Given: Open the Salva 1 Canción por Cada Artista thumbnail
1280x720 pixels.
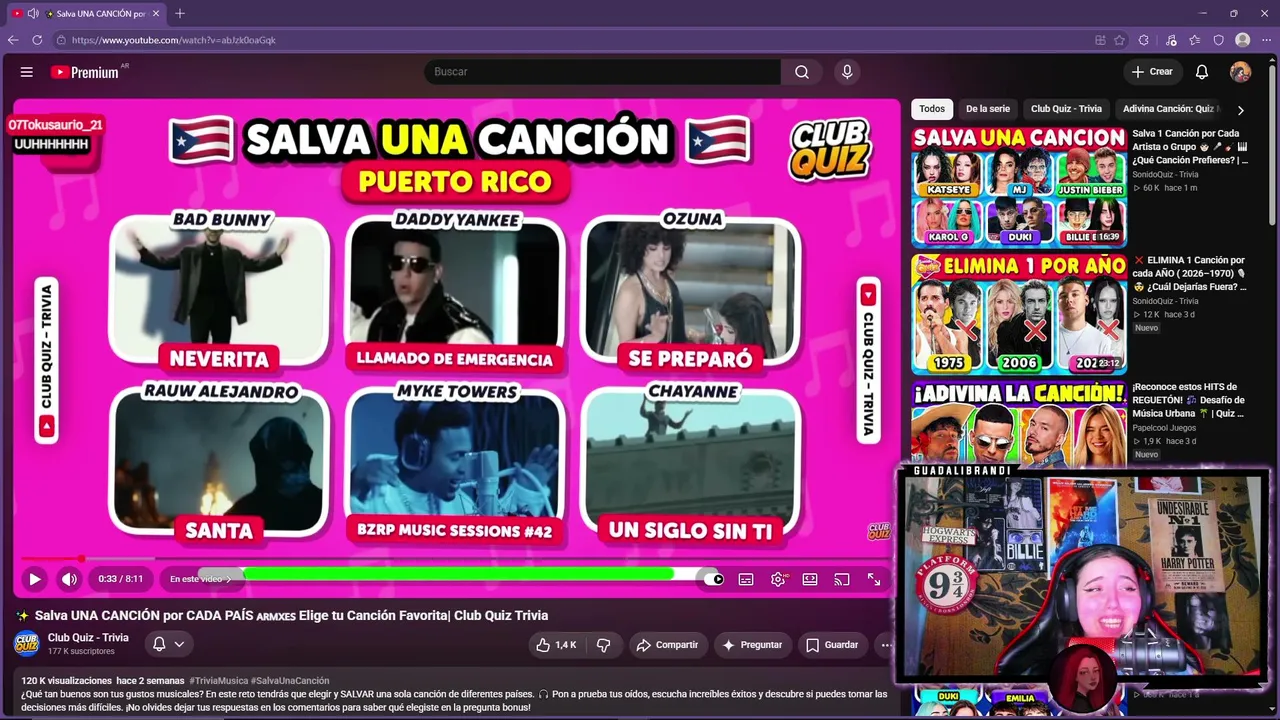Looking at the screenshot, I should coord(1019,187).
